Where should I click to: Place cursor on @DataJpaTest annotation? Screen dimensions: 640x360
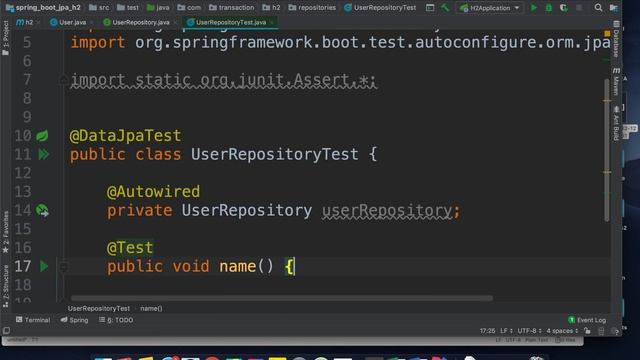(x=125, y=136)
